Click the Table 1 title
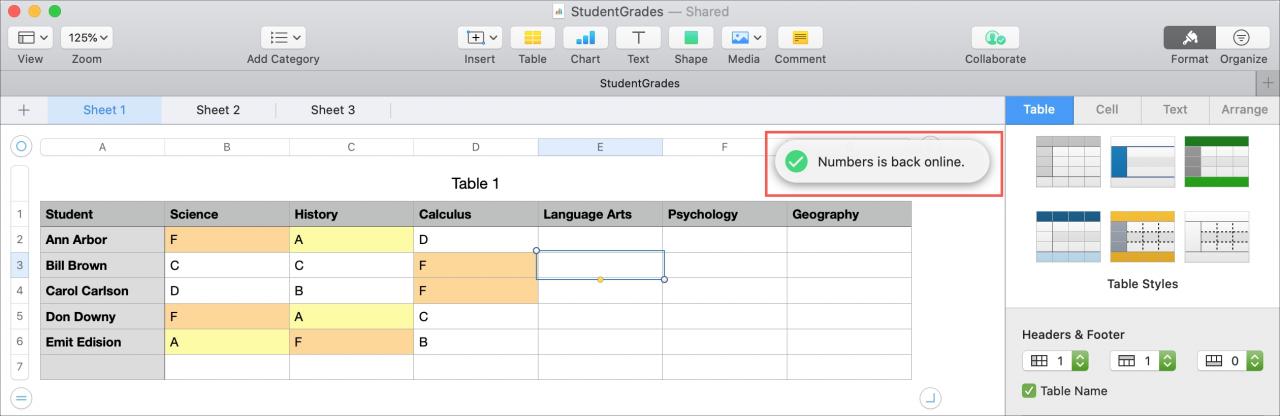The image size is (1280, 416). click(x=475, y=184)
